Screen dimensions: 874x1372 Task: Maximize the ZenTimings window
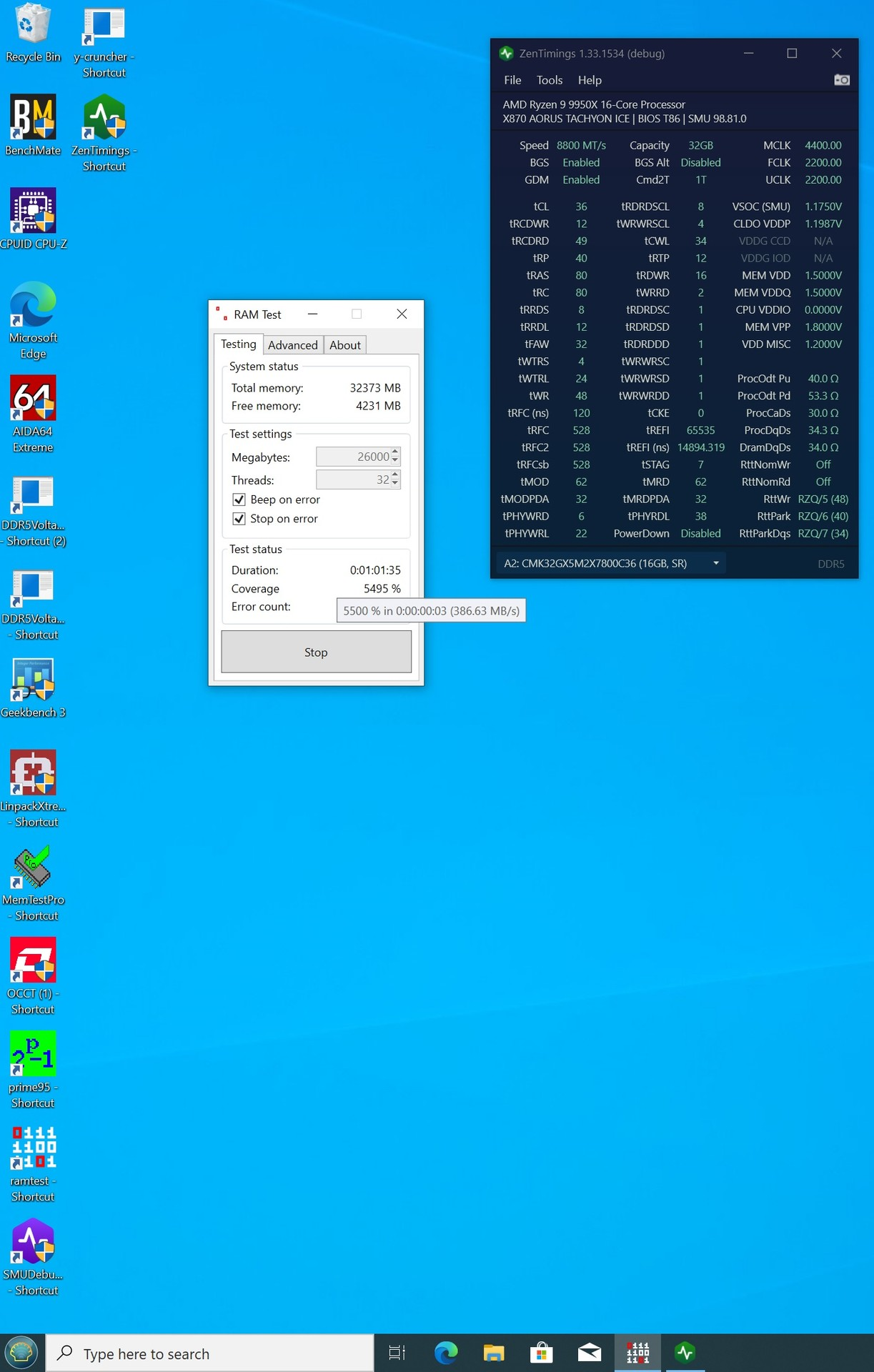tap(792, 54)
